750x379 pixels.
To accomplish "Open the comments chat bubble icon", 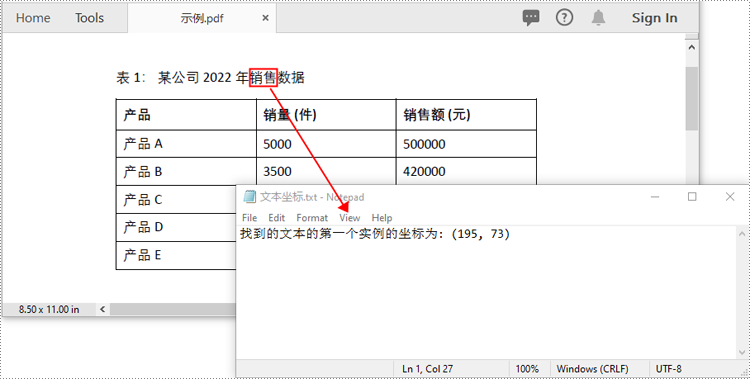I will (x=531, y=18).
